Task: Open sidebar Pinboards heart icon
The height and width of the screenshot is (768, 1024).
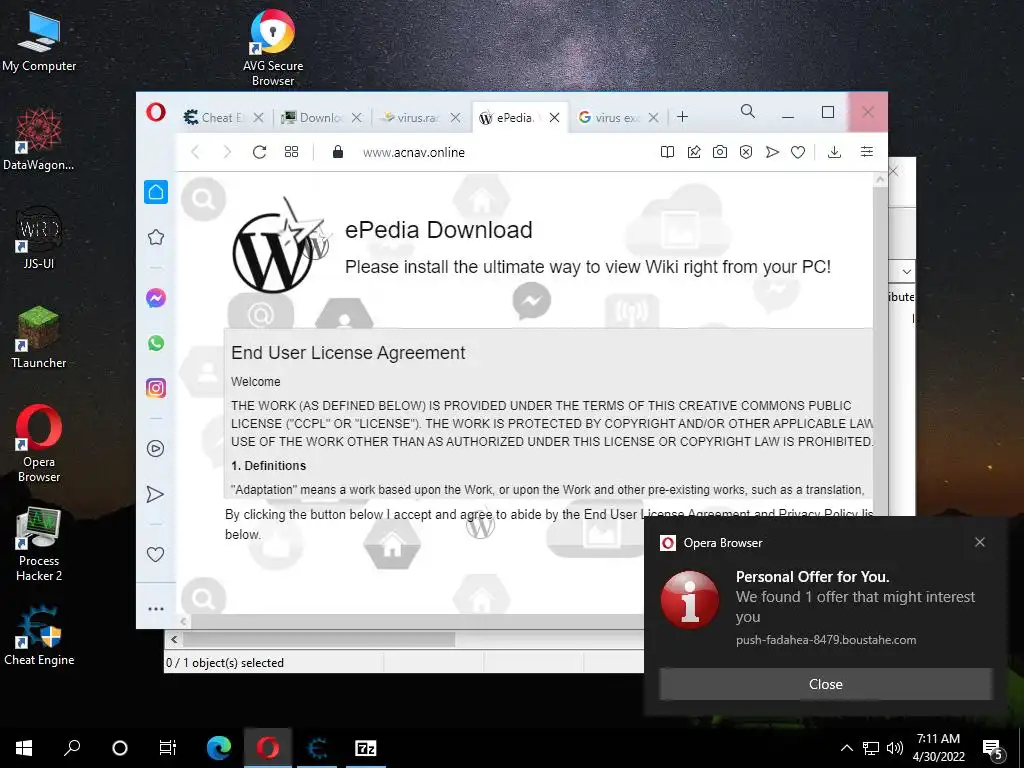Action: [155, 554]
